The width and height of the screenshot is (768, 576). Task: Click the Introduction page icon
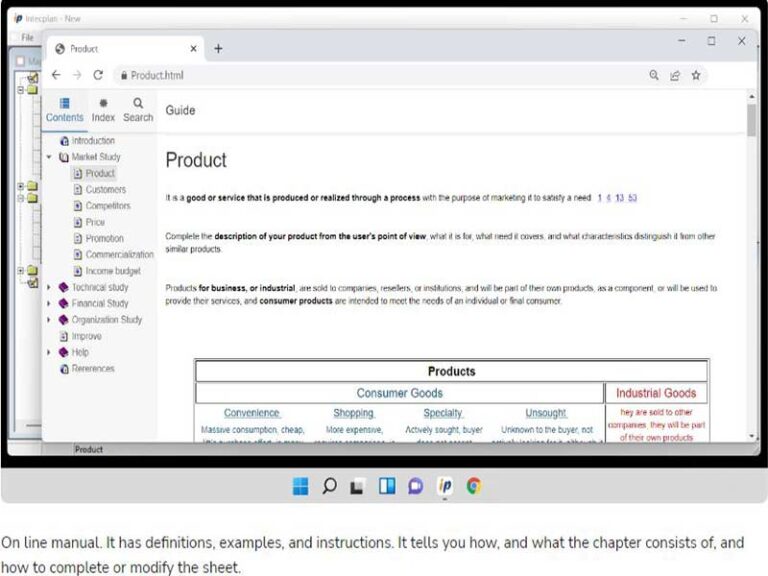(64, 141)
